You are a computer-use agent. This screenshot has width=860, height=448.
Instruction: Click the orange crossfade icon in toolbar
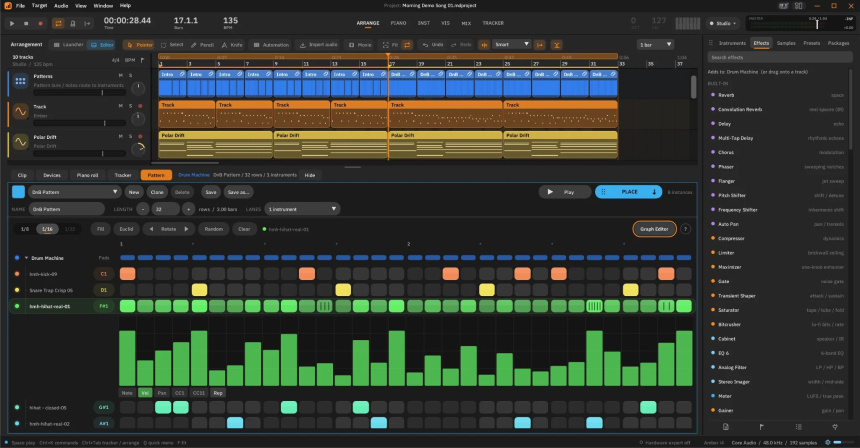(x=557, y=45)
